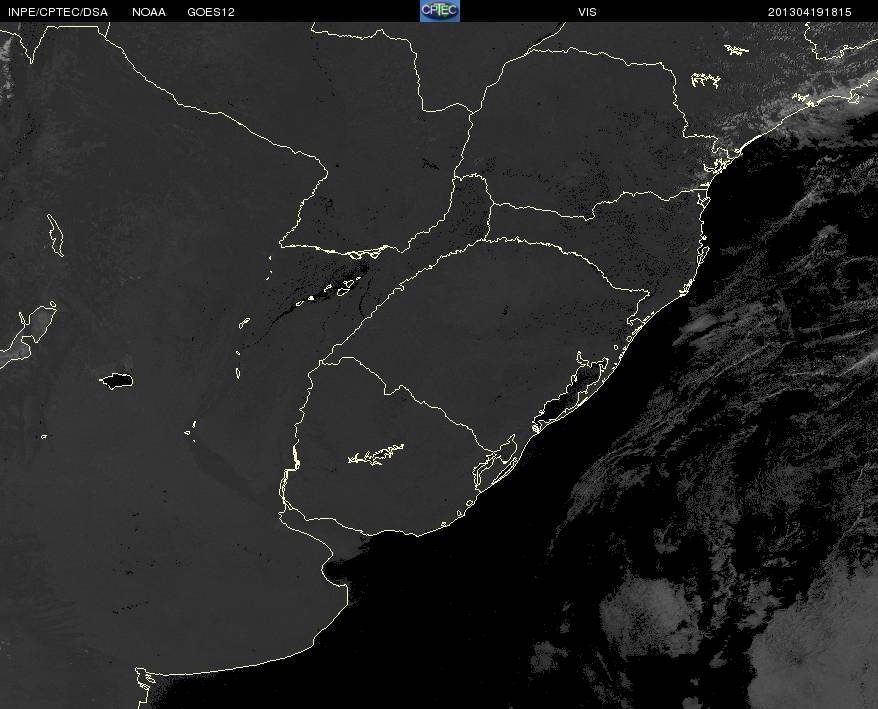This screenshot has height=709, width=878.
Task: Click the VIS channel label
Action: (x=587, y=12)
